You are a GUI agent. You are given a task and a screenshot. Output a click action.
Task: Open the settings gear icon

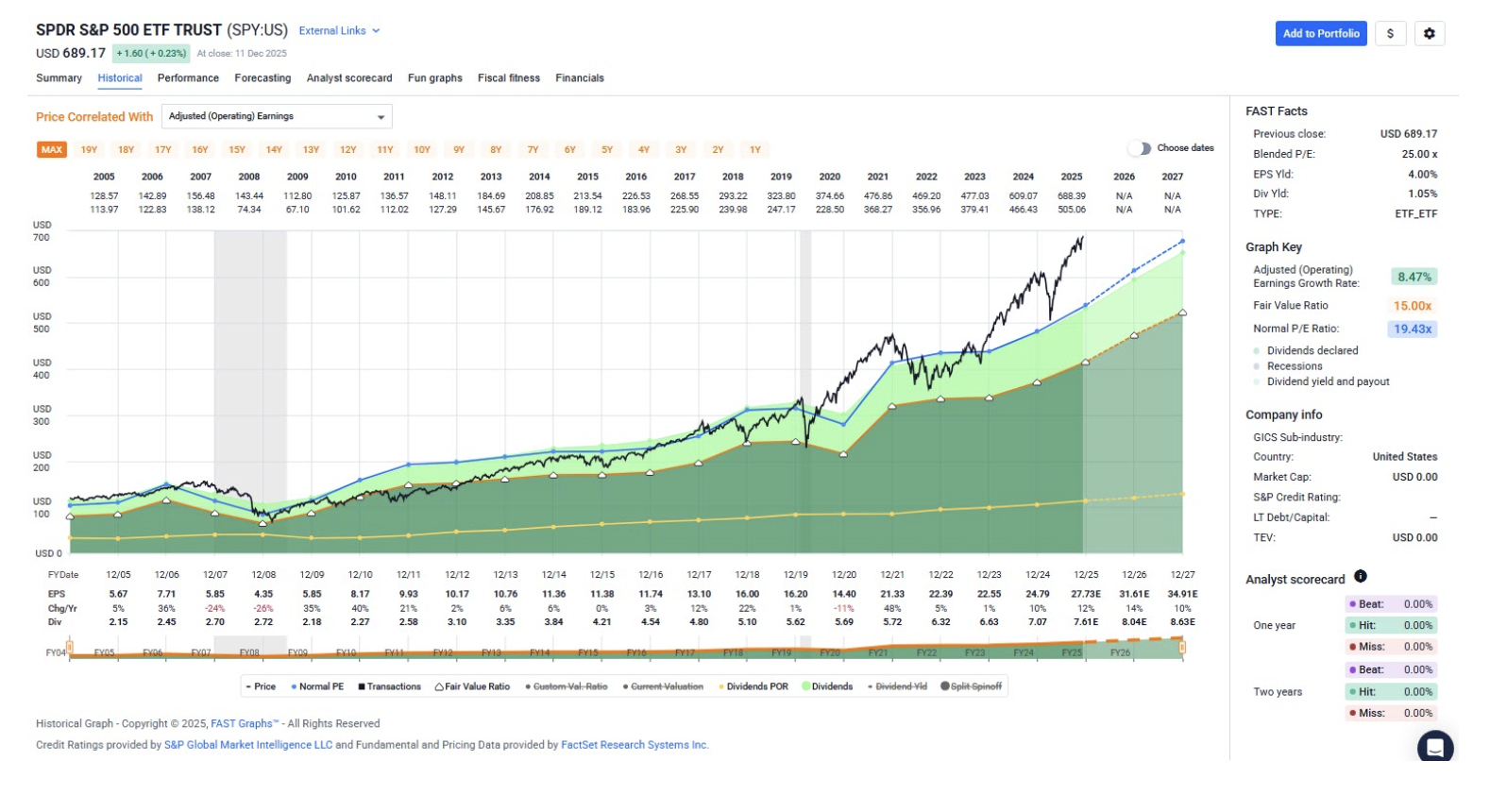tap(1430, 33)
